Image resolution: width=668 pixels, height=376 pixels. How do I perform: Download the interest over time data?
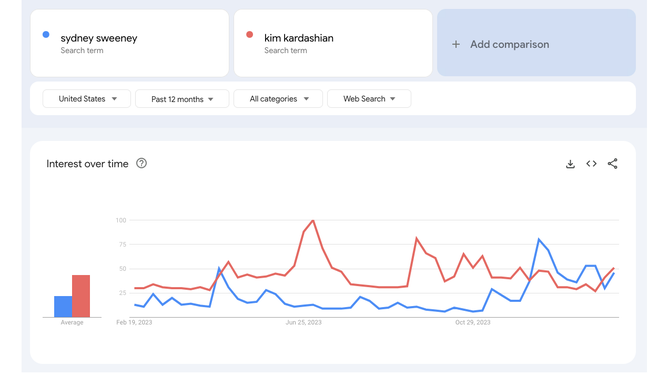[x=570, y=164]
